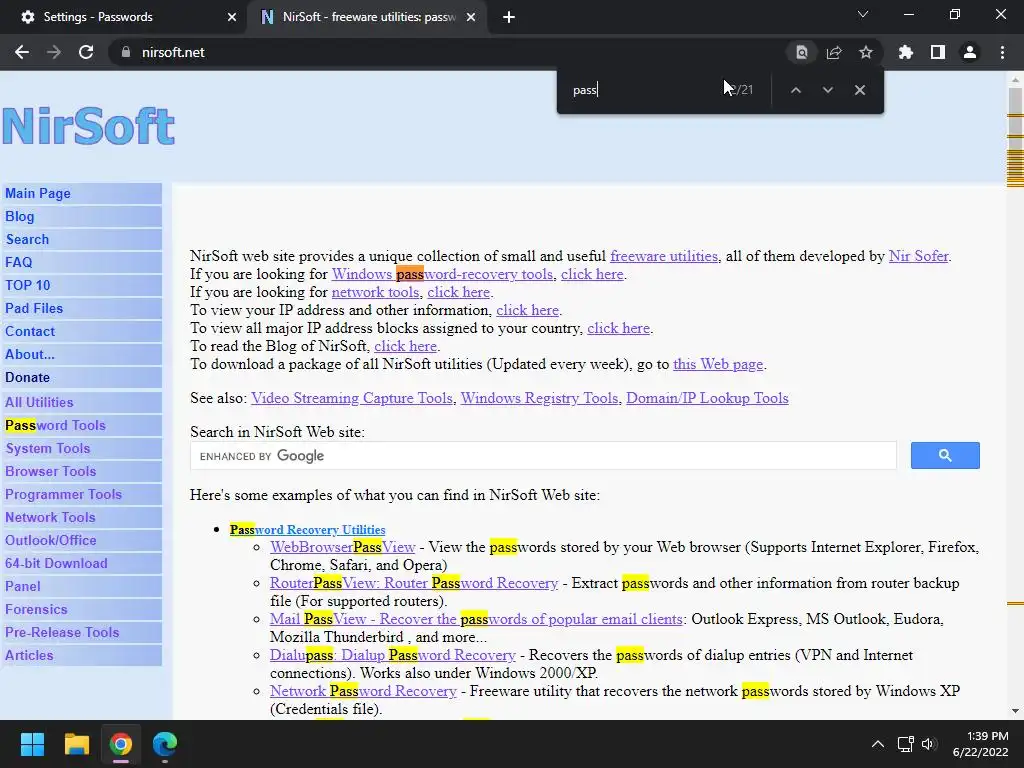Viewport: 1024px width, 768px height.
Task: Open Domain/IP Lookup Tools link
Action: click(707, 398)
